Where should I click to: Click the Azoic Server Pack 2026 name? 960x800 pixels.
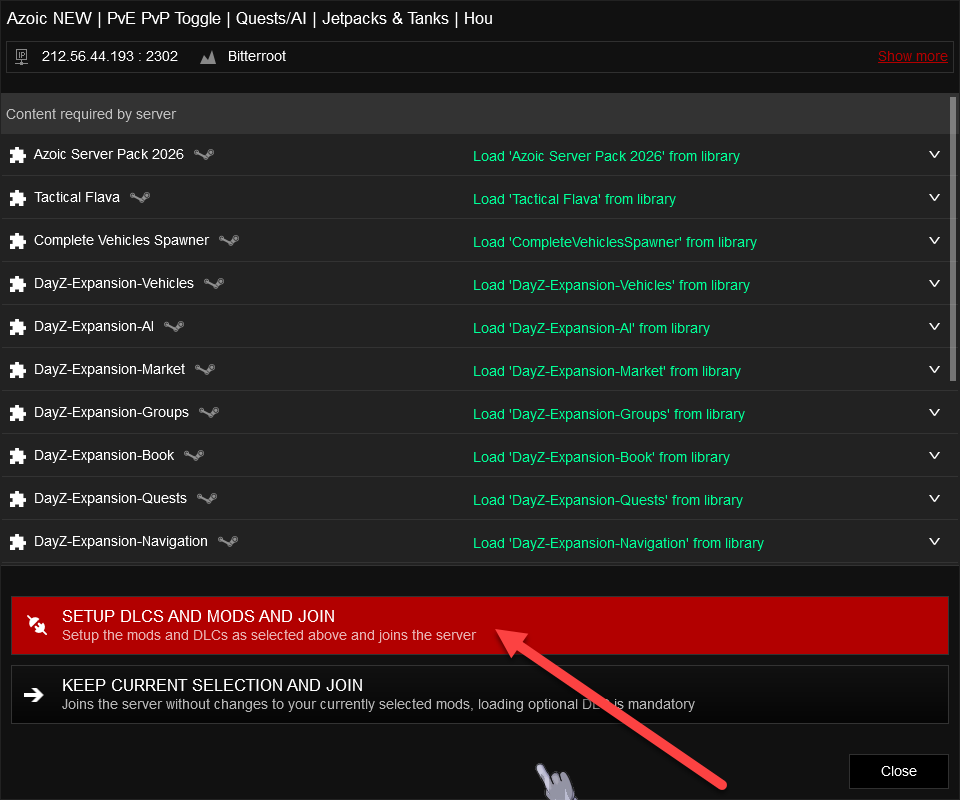point(108,154)
